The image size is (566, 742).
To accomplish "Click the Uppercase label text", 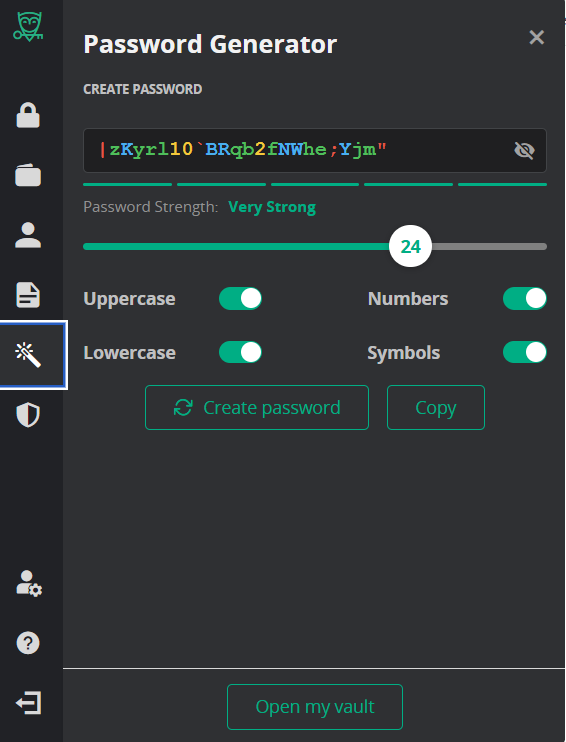I will (129, 299).
